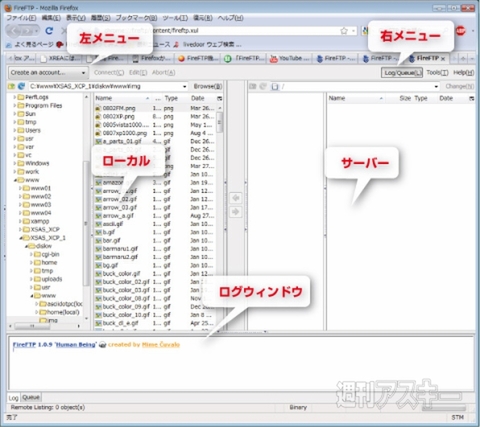The width and height of the screenshot is (480, 427).
Task: Collapse the XSAS_XCP_1 folder
Action: point(20,238)
